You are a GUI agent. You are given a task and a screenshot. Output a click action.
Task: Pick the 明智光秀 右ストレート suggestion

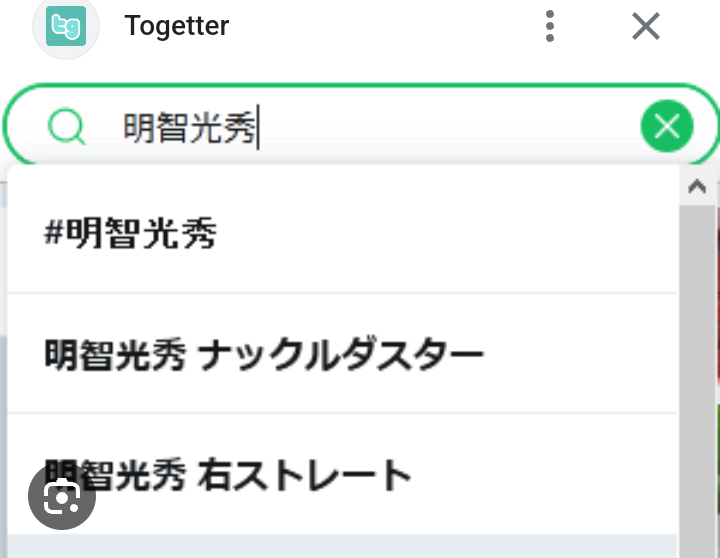(228, 474)
